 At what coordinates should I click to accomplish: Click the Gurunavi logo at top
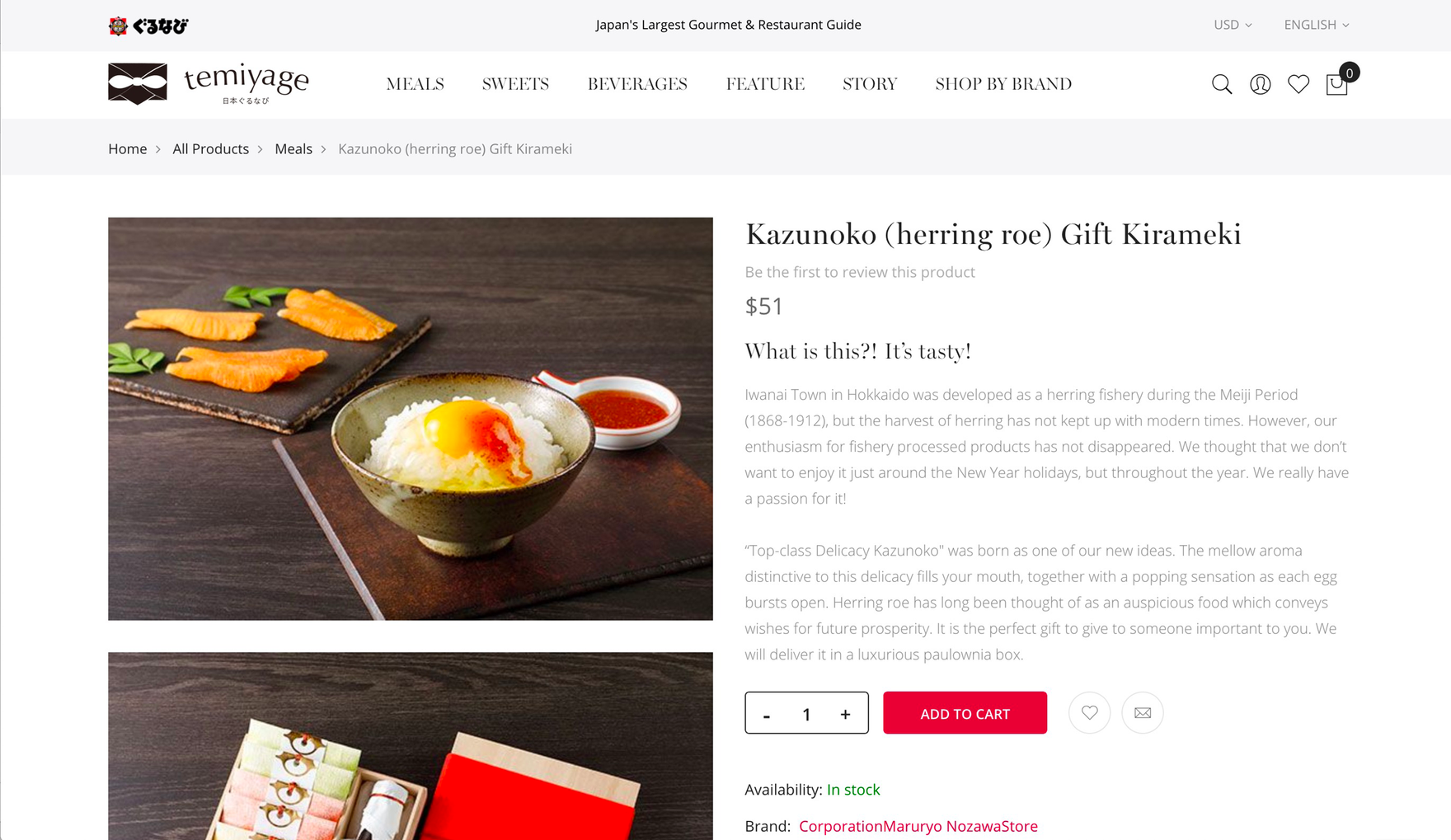(x=148, y=26)
